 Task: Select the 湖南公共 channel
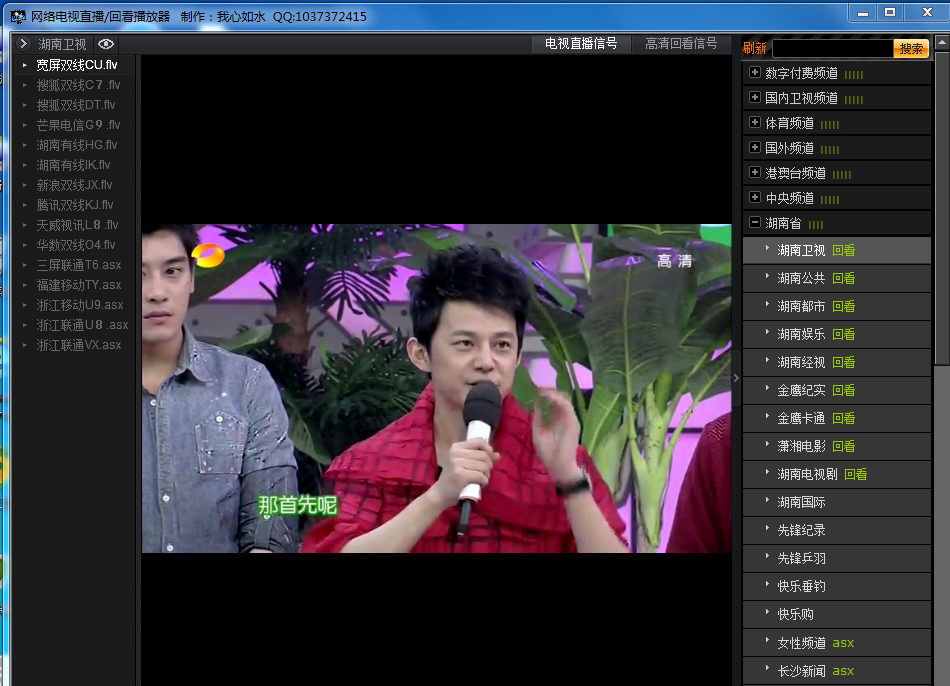click(x=801, y=278)
